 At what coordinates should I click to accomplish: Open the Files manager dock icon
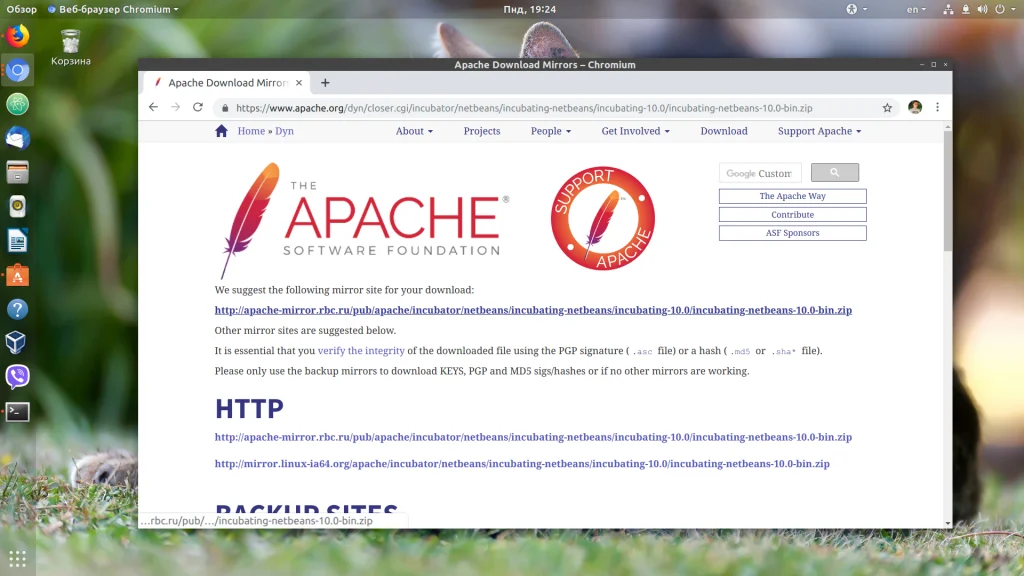(x=18, y=172)
